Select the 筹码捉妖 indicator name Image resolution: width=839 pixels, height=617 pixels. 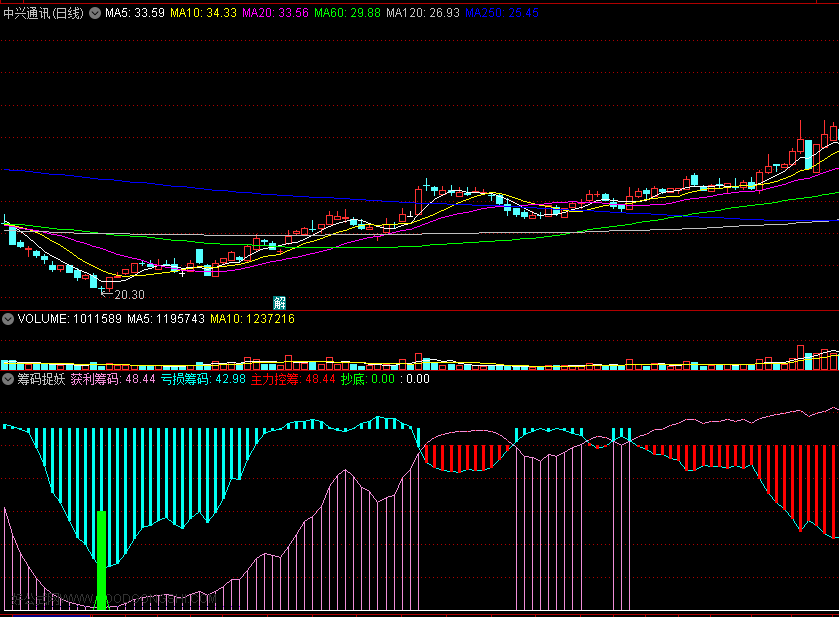41,379
